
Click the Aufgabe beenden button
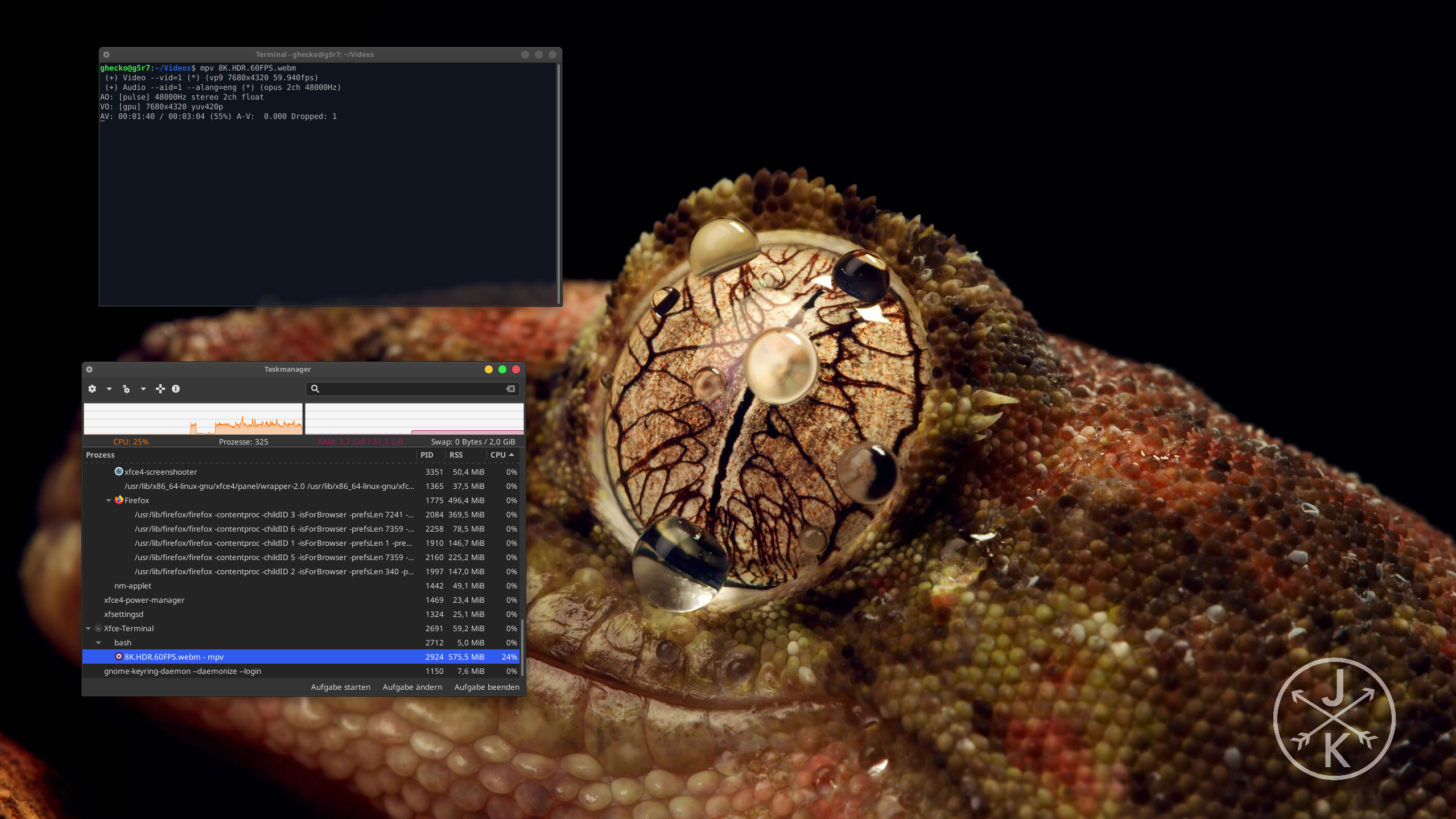[486, 687]
